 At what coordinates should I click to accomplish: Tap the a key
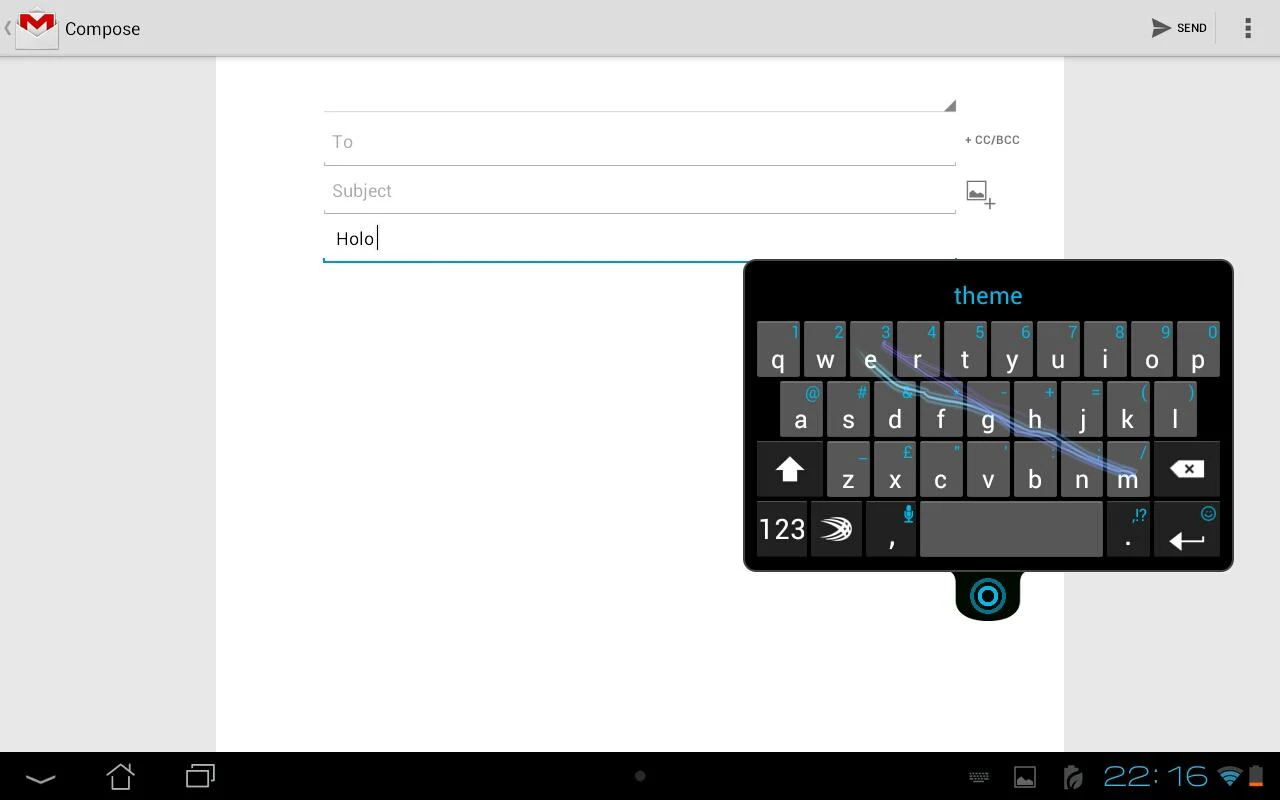click(x=801, y=409)
